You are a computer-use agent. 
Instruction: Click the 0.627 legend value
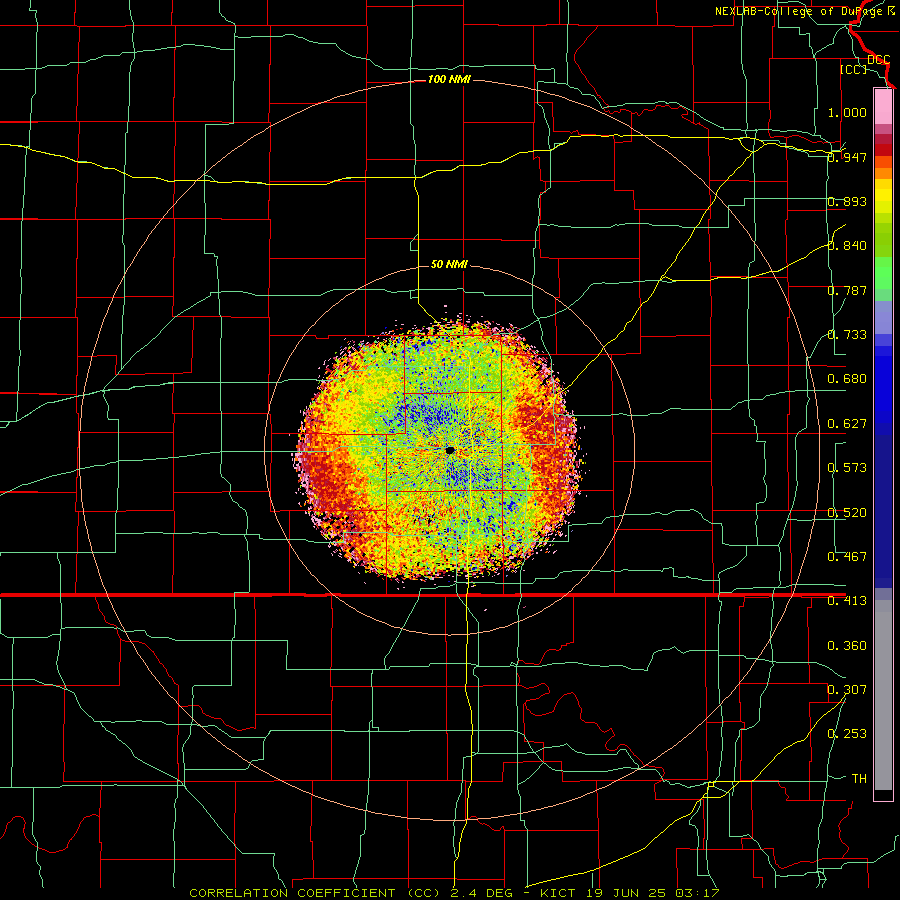847,424
